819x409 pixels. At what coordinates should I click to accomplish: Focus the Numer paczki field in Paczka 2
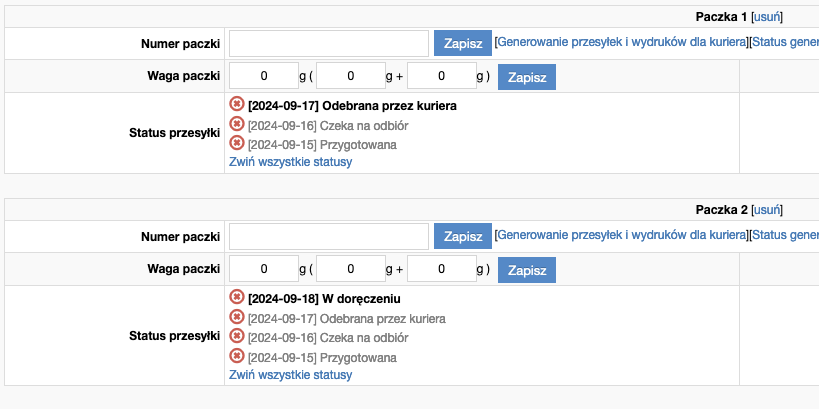[329, 236]
